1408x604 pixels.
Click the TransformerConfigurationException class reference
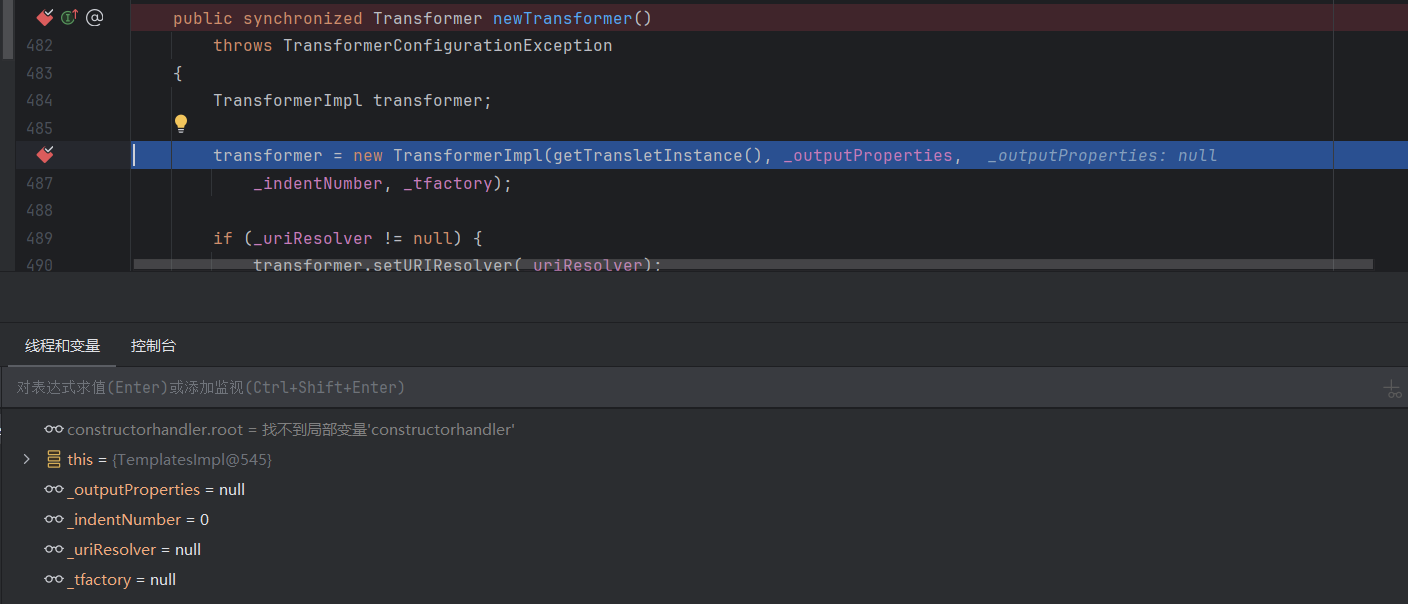(x=447, y=46)
